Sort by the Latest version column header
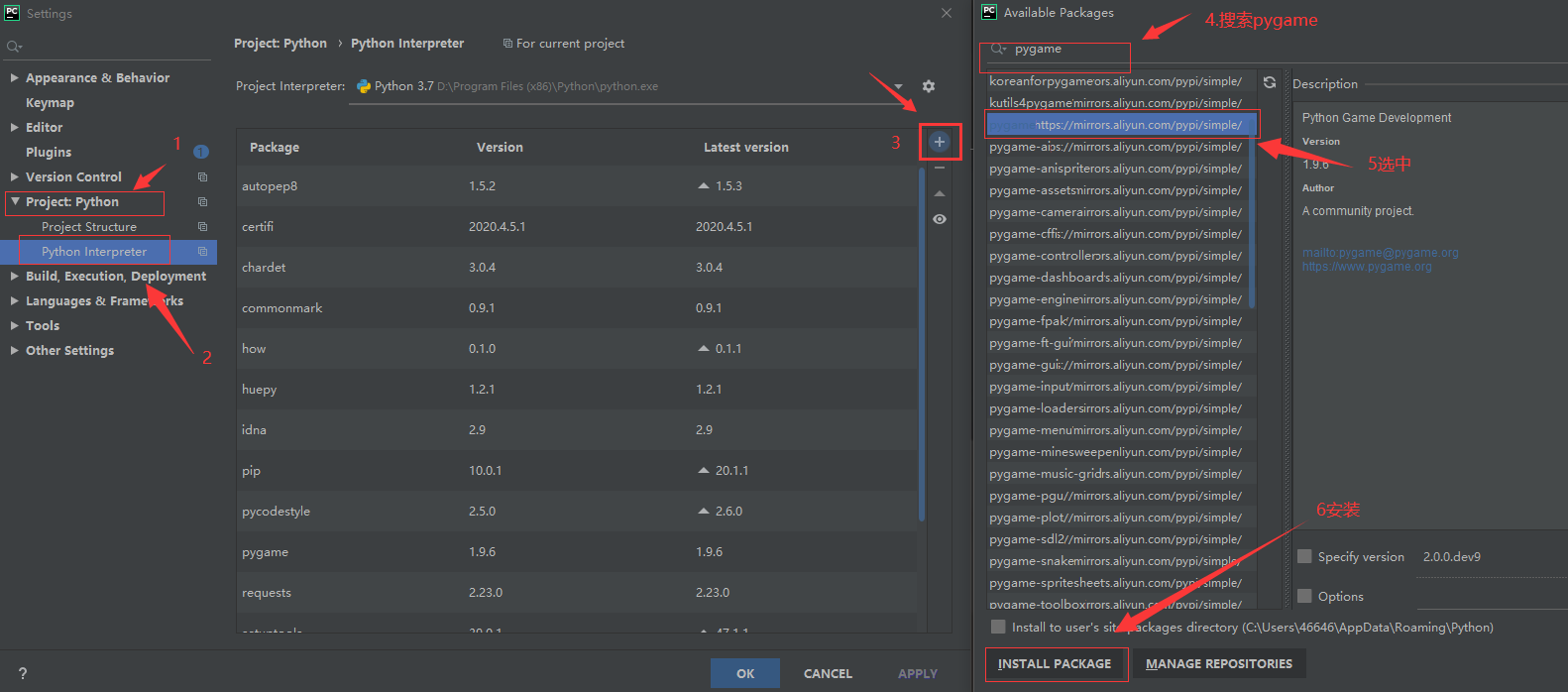The height and width of the screenshot is (692, 1568). click(746, 147)
